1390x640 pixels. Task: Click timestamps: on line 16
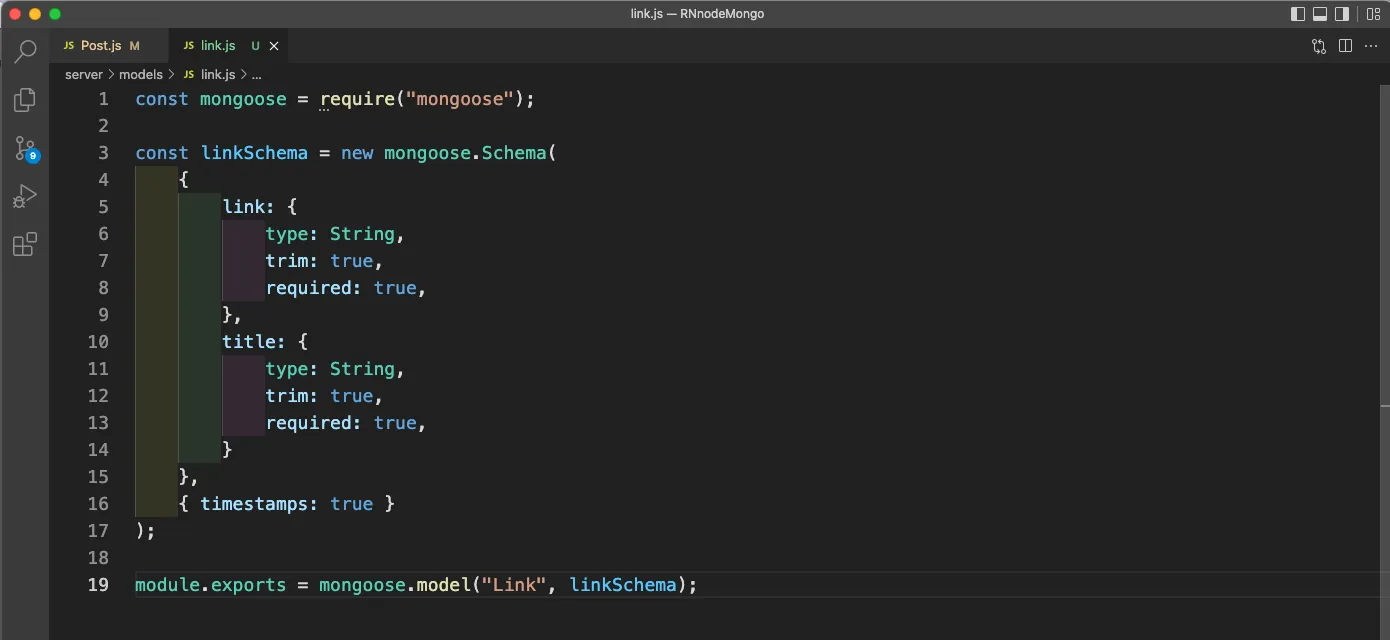point(260,504)
